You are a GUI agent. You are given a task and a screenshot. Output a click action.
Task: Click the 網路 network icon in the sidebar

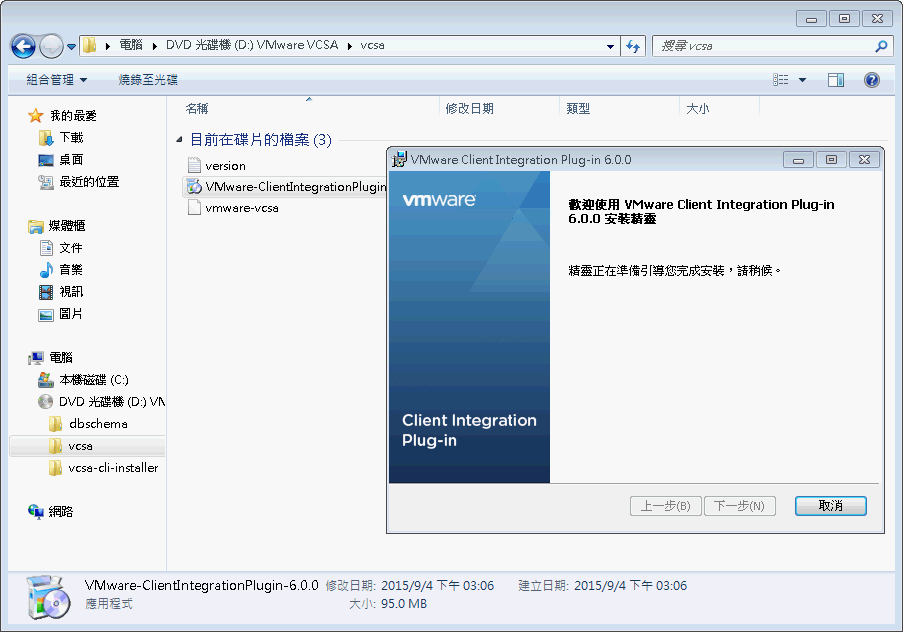click(x=36, y=512)
